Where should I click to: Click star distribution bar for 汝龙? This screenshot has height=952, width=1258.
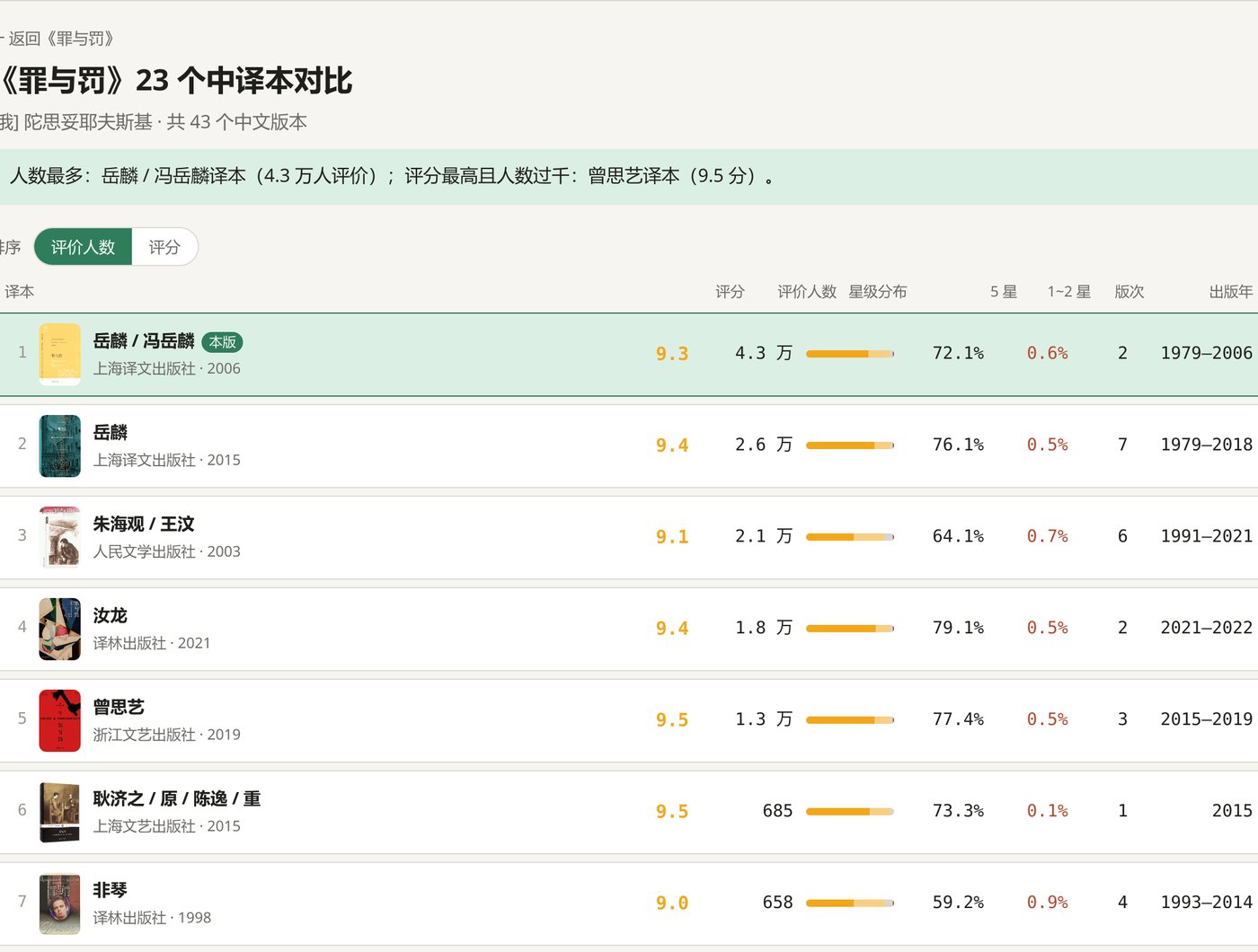point(850,629)
